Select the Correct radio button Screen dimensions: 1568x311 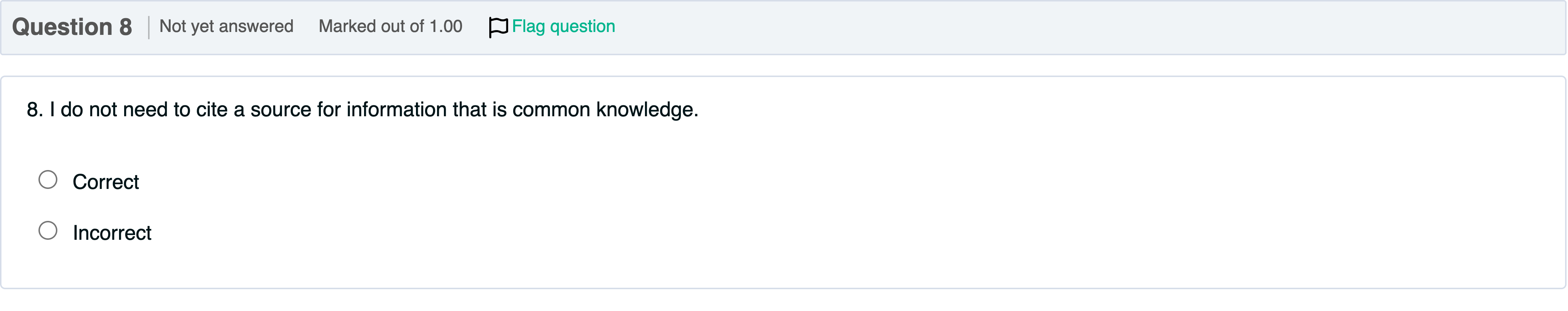point(48,180)
